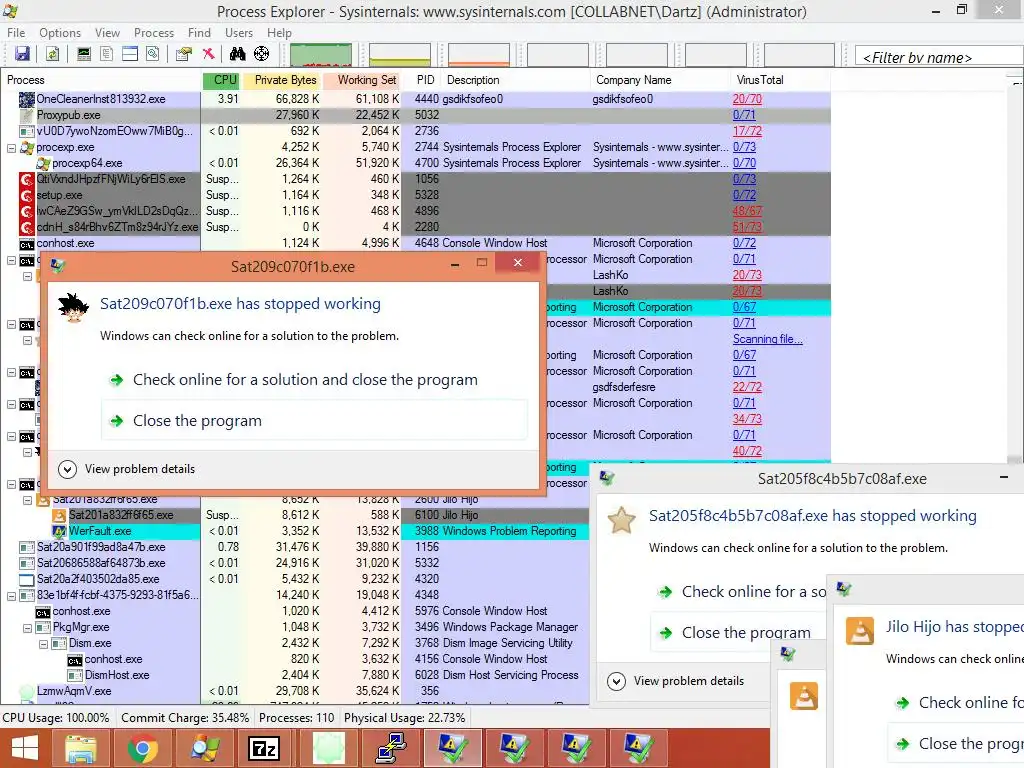
Task: Click Close the program in the Sat205f8c4b5b7c08af.exe dialog
Action: click(x=738, y=633)
